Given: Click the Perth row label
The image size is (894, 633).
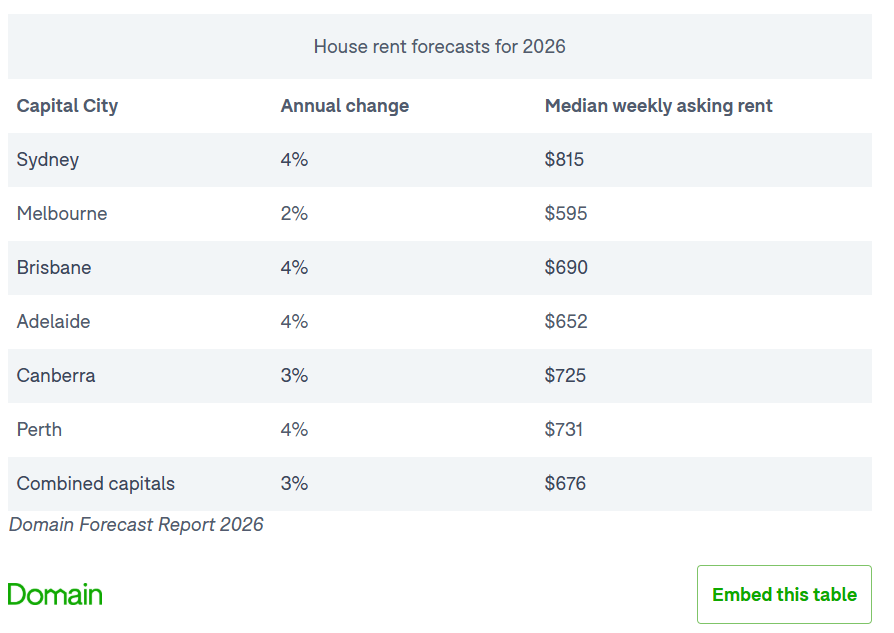Looking at the screenshot, I should click(x=40, y=430).
